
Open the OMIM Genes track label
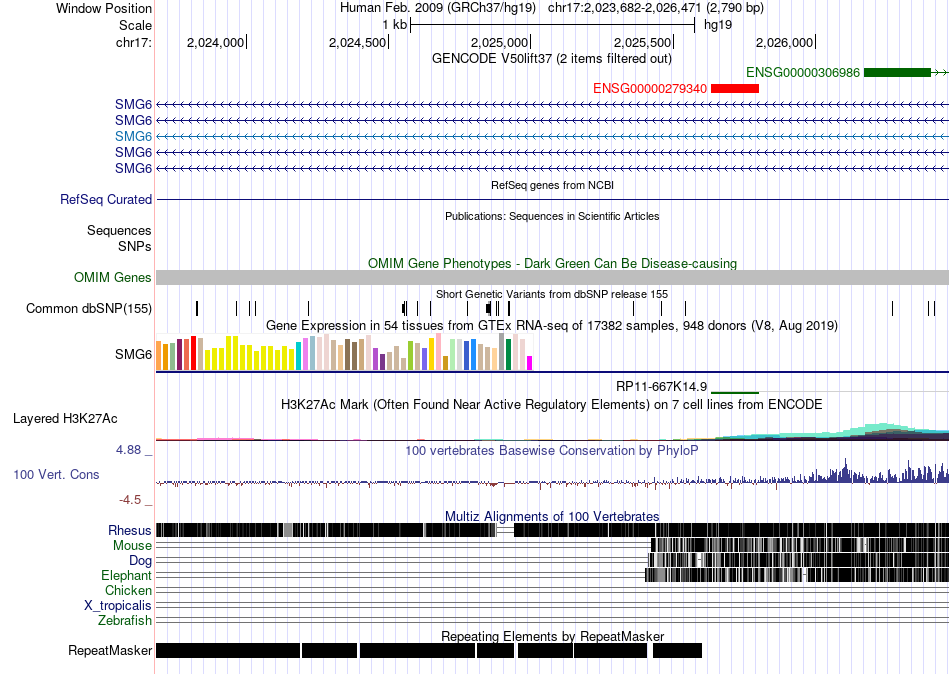[x=113, y=278]
